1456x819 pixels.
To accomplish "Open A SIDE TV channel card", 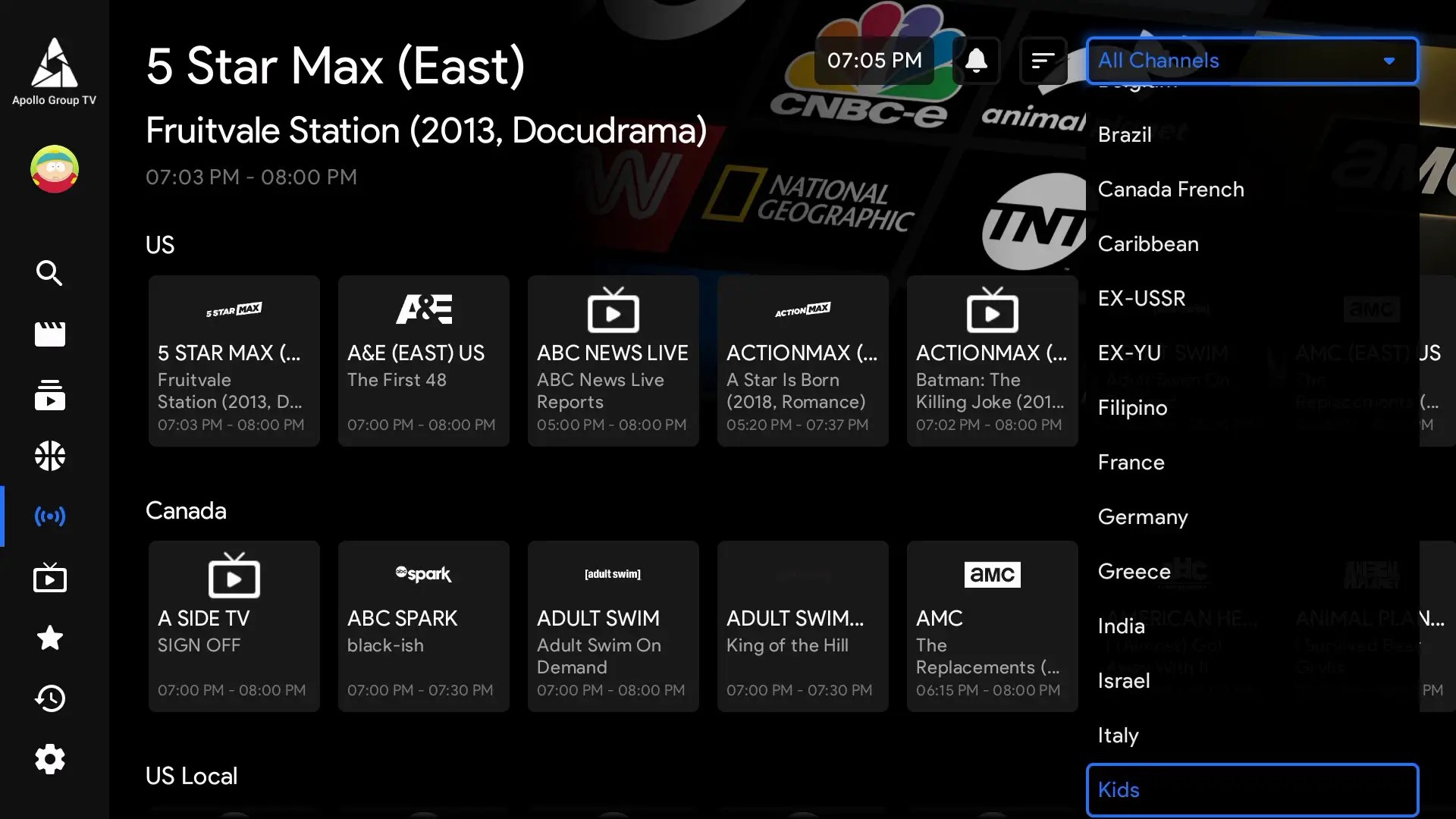I will point(234,626).
